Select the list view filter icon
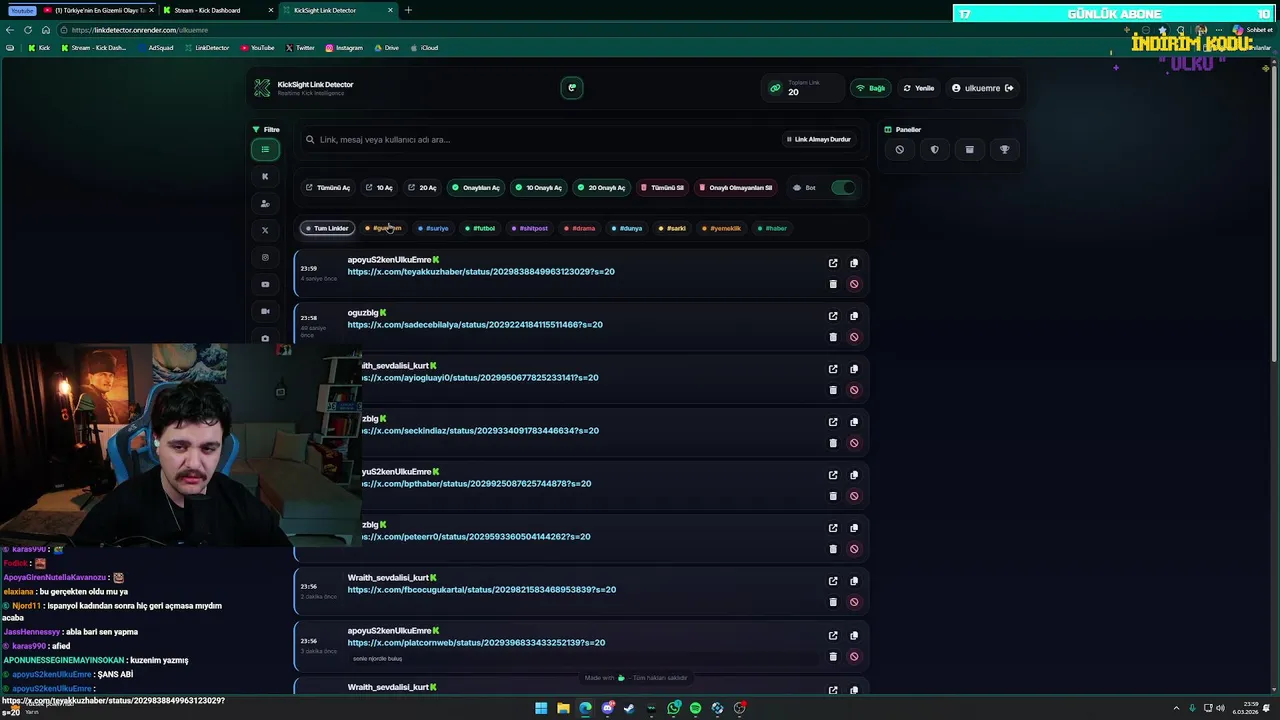The height and width of the screenshot is (720, 1280). (x=265, y=149)
